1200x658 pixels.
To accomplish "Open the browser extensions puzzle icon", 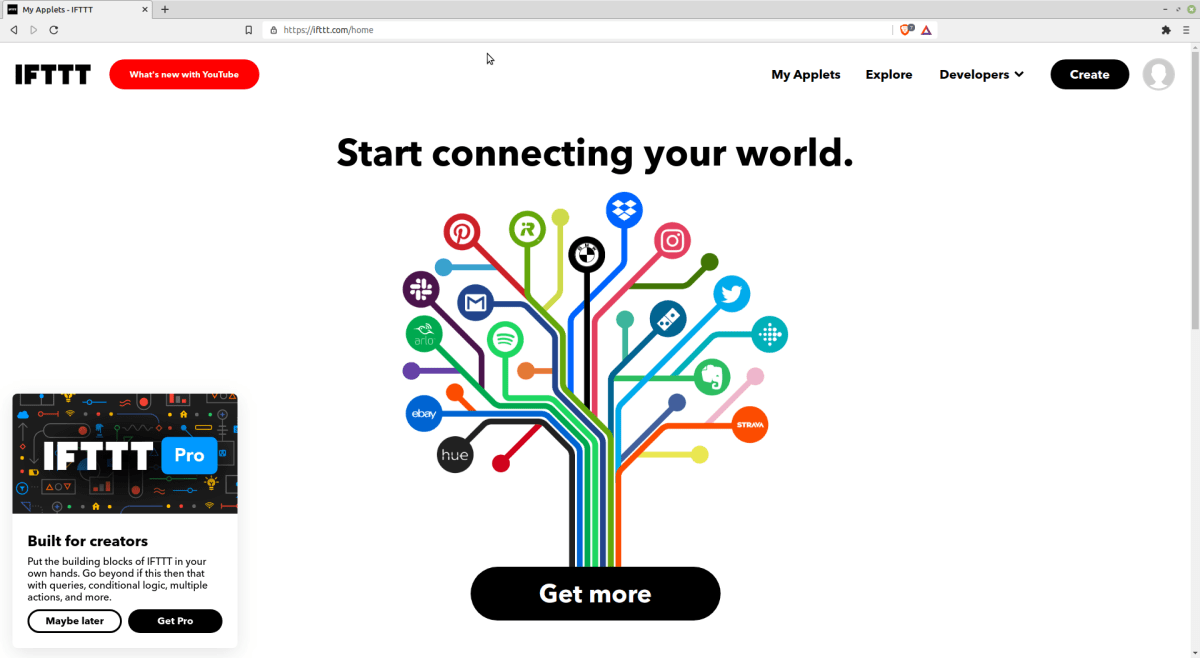I will click(1165, 30).
